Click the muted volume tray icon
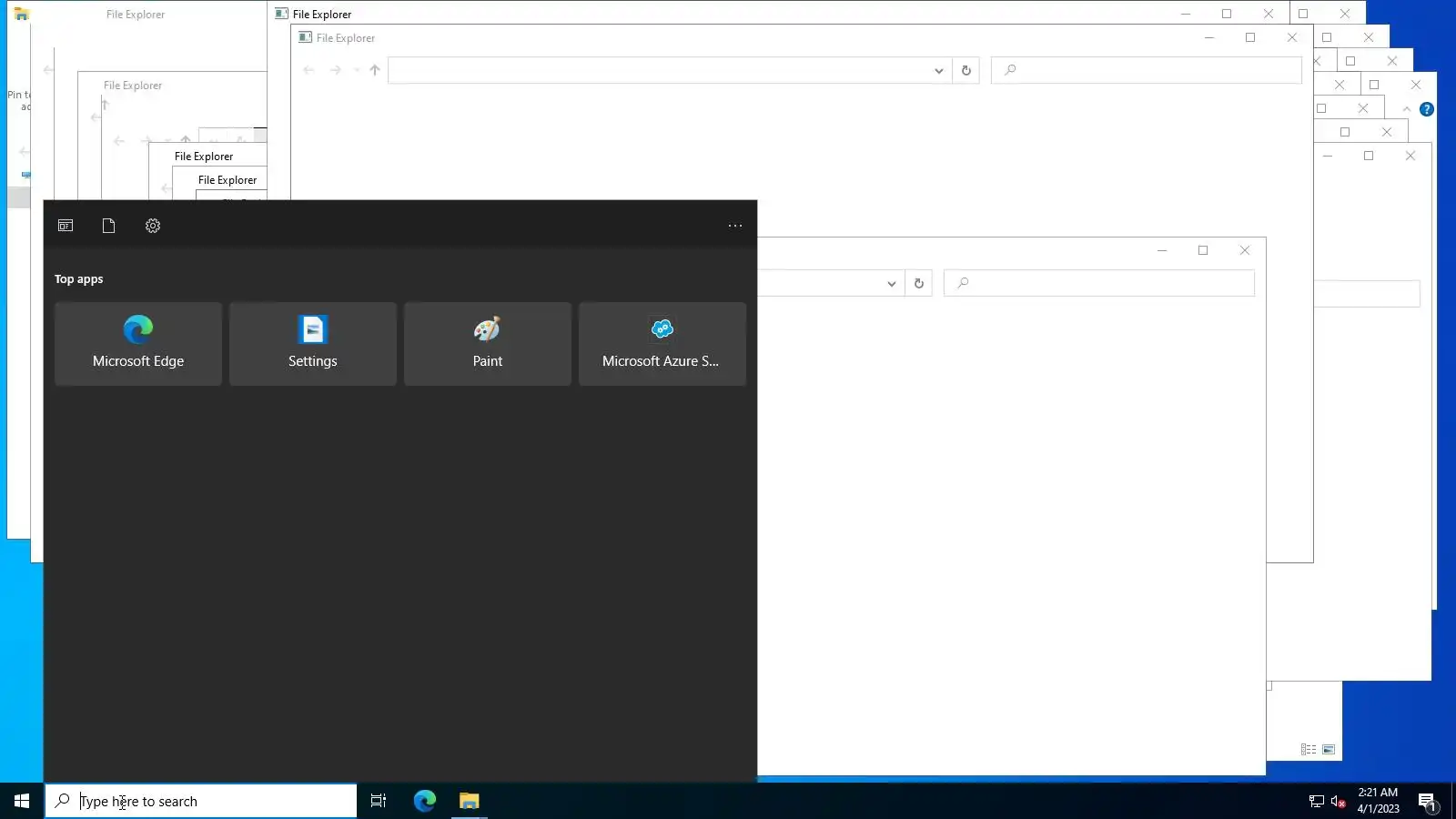 (1338, 802)
